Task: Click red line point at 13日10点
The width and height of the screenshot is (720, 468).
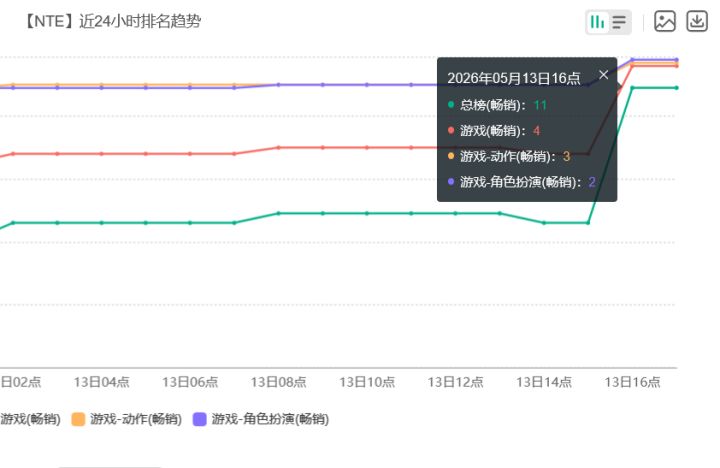Action: (367, 147)
